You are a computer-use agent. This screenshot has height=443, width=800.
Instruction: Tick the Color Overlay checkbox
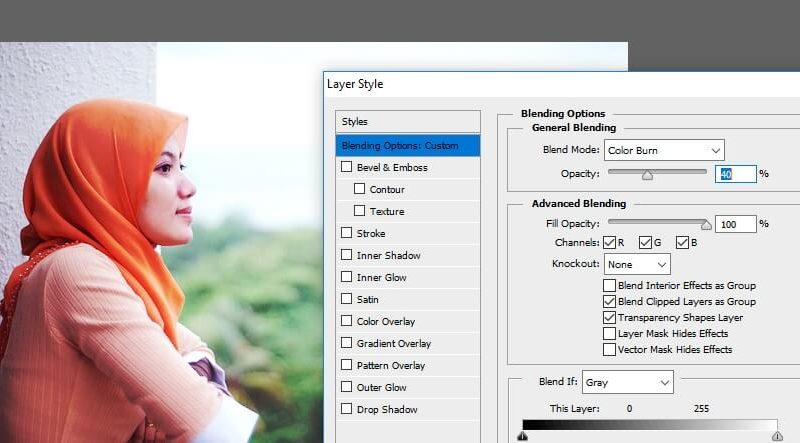point(346,321)
